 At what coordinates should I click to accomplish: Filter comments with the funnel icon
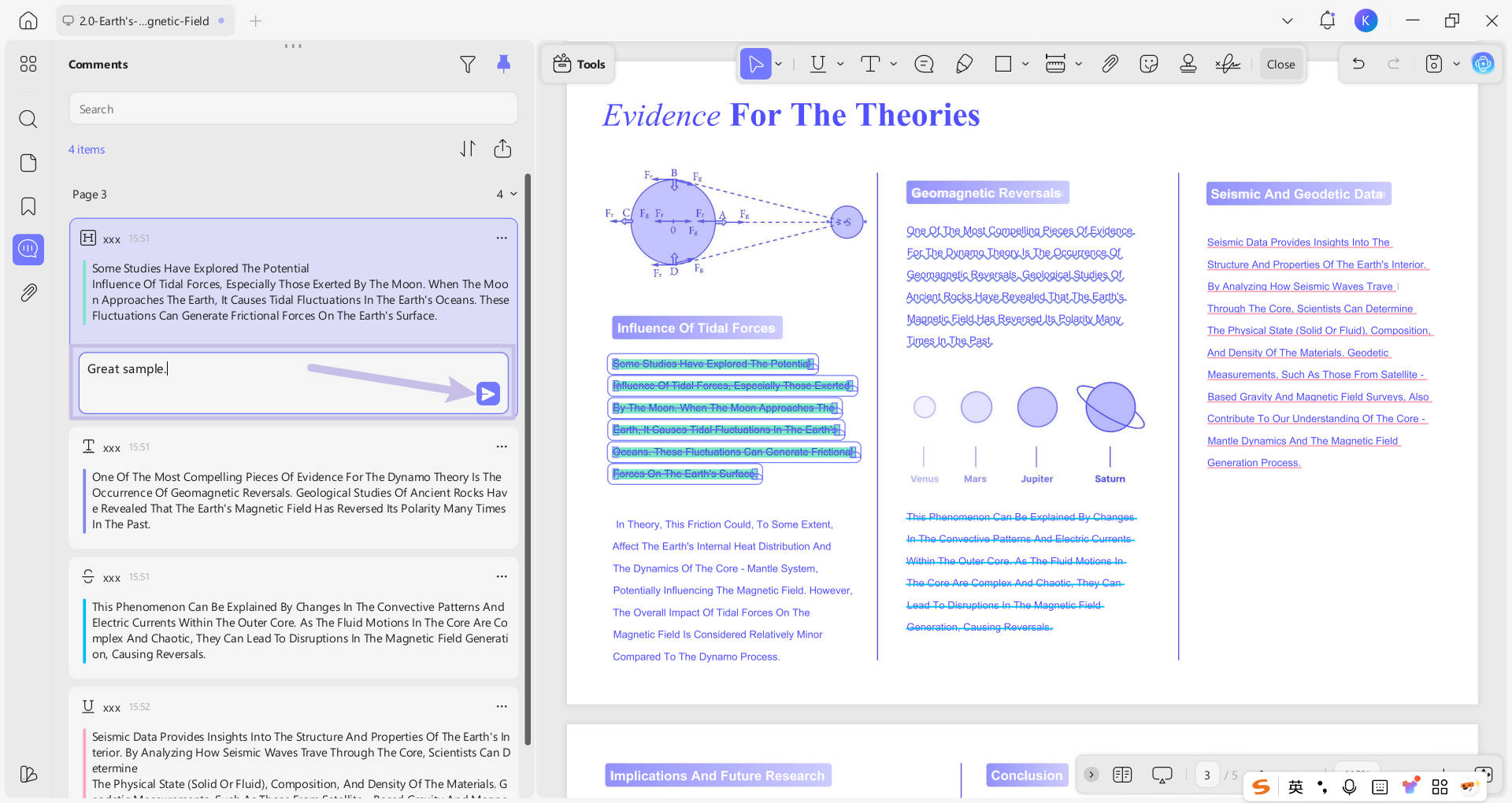pos(468,65)
